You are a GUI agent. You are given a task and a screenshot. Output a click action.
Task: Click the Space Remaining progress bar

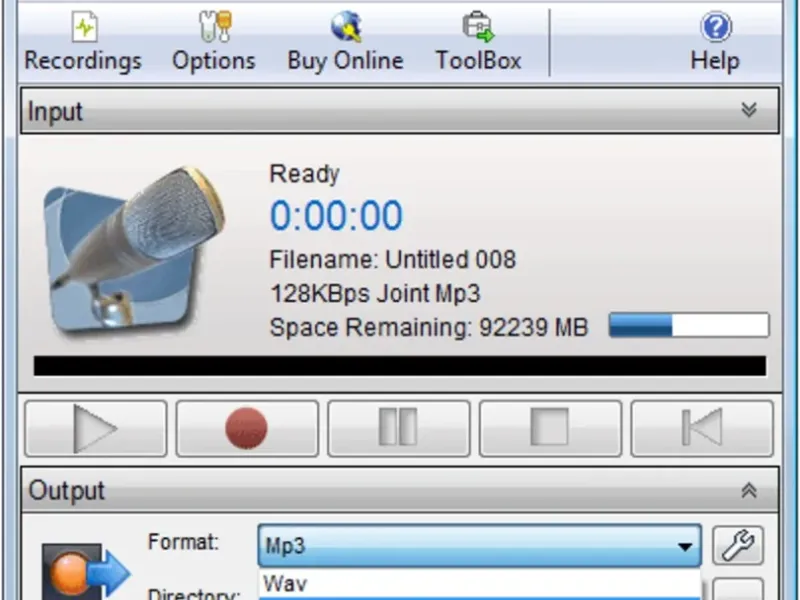point(689,326)
